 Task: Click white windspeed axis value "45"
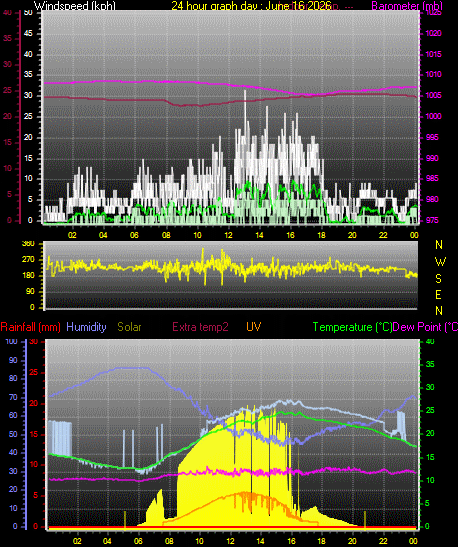click(28, 33)
